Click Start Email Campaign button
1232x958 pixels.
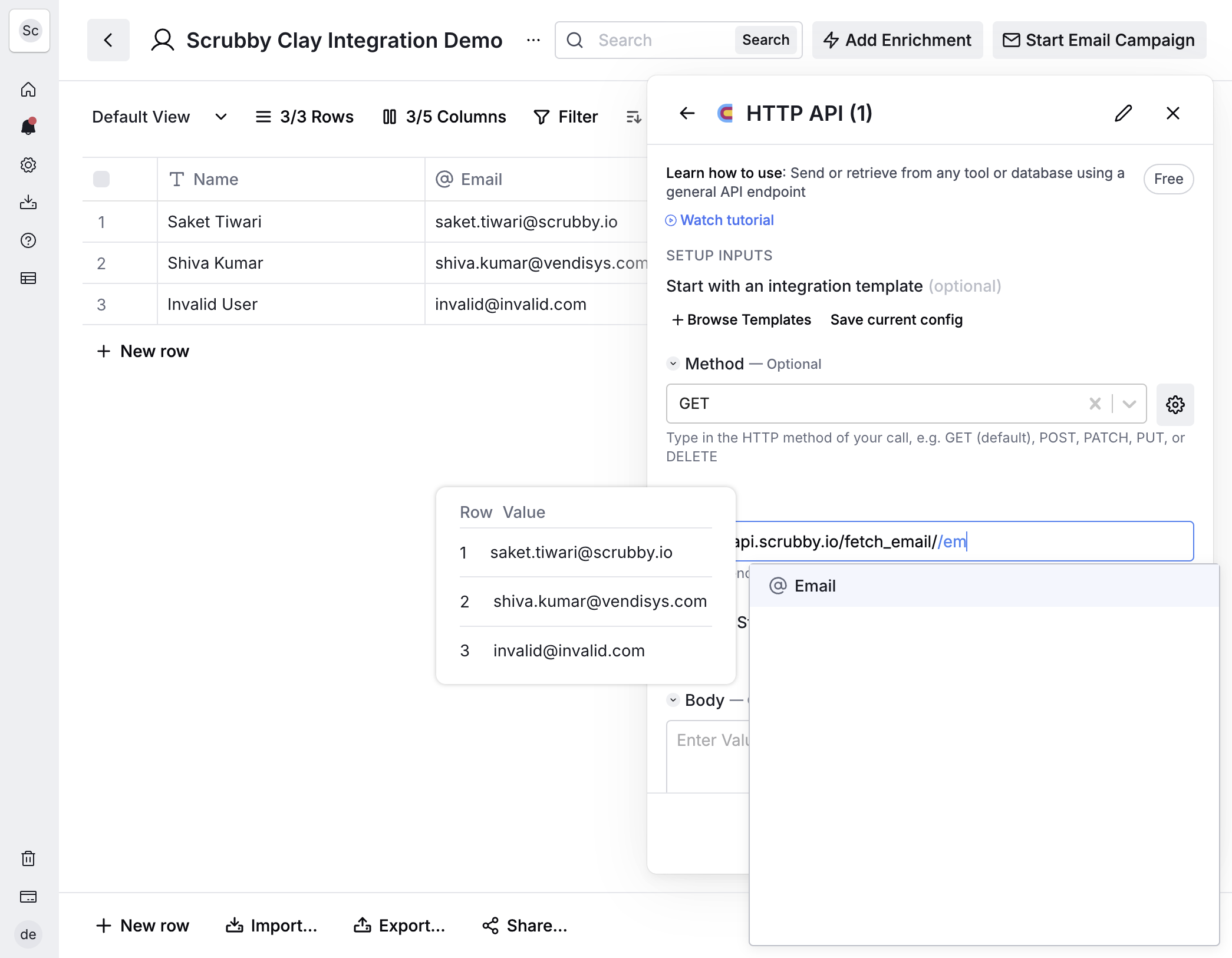click(x=1099, y=40)
